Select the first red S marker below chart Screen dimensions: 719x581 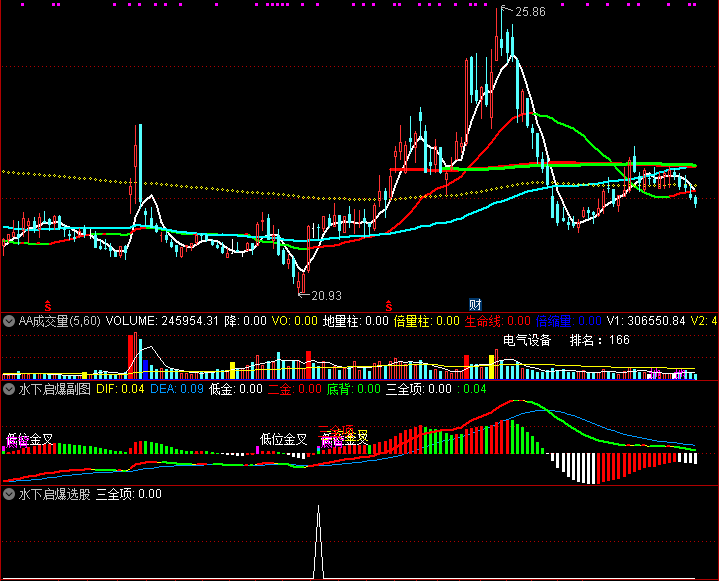(x=48, y=305)
